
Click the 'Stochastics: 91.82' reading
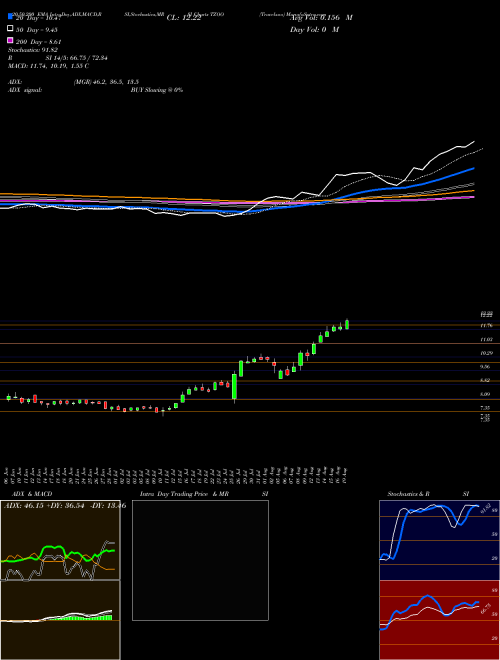[x=33, y=50]
